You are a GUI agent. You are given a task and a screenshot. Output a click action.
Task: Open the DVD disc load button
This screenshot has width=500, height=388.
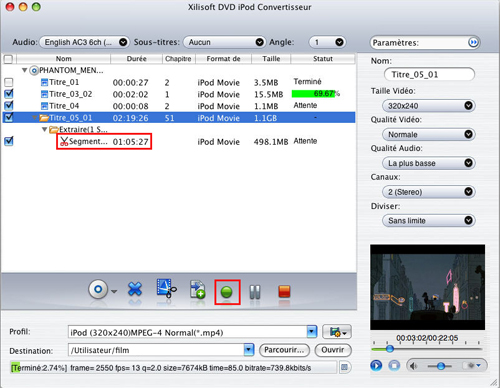[x=98, y=289]
